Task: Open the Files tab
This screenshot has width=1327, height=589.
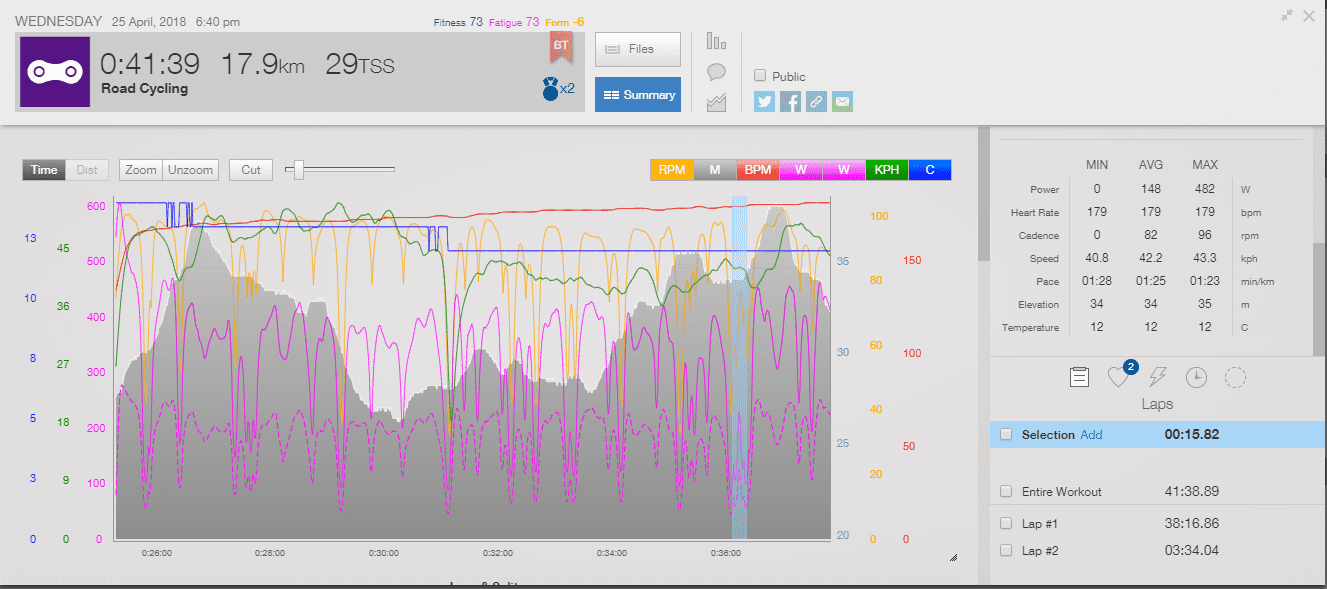Action: (x=638, y=49)
